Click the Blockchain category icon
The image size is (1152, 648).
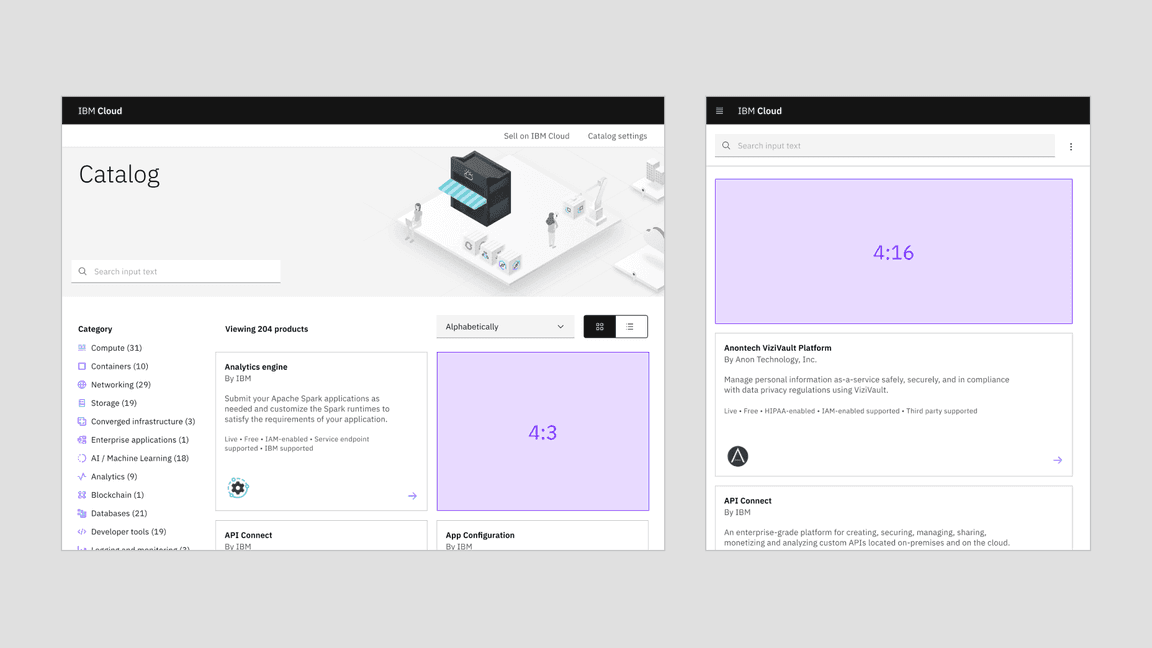[x=82, y=494]
